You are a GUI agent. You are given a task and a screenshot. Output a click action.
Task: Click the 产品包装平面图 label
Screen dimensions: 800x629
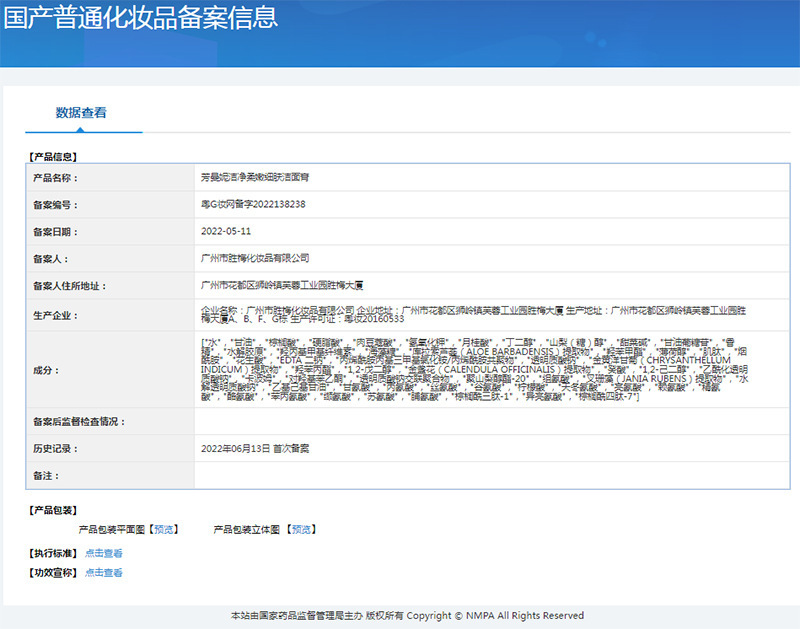pyautogui.click(x=112, y=530)
